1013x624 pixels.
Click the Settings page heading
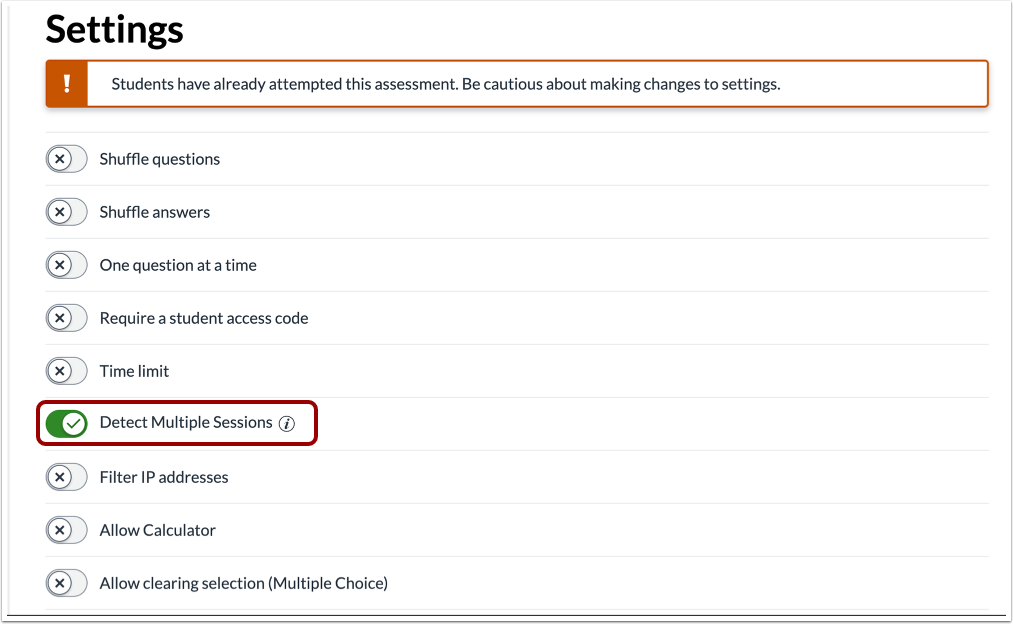[x=113, y=30]
